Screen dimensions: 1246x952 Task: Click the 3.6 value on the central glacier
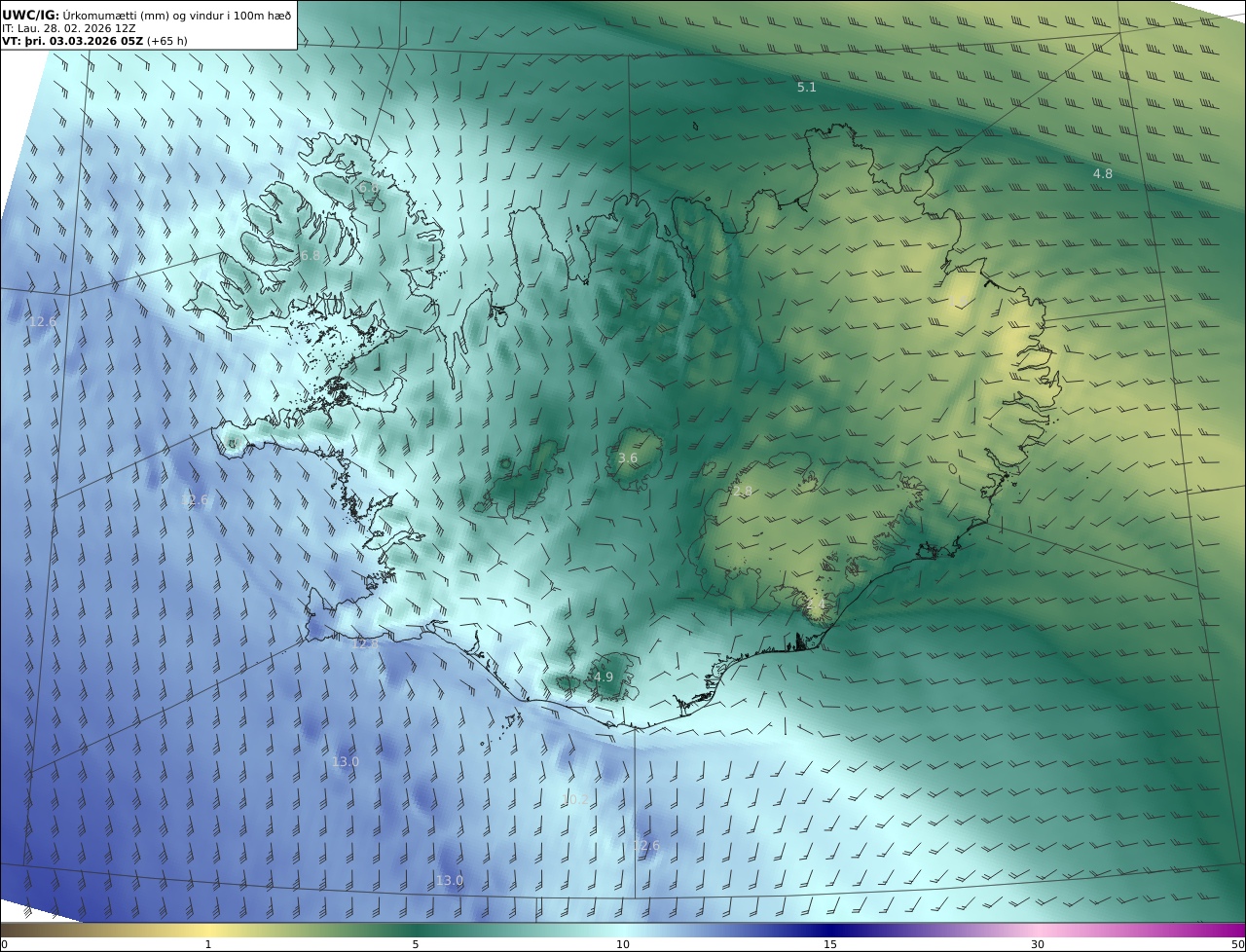[628, 458]
